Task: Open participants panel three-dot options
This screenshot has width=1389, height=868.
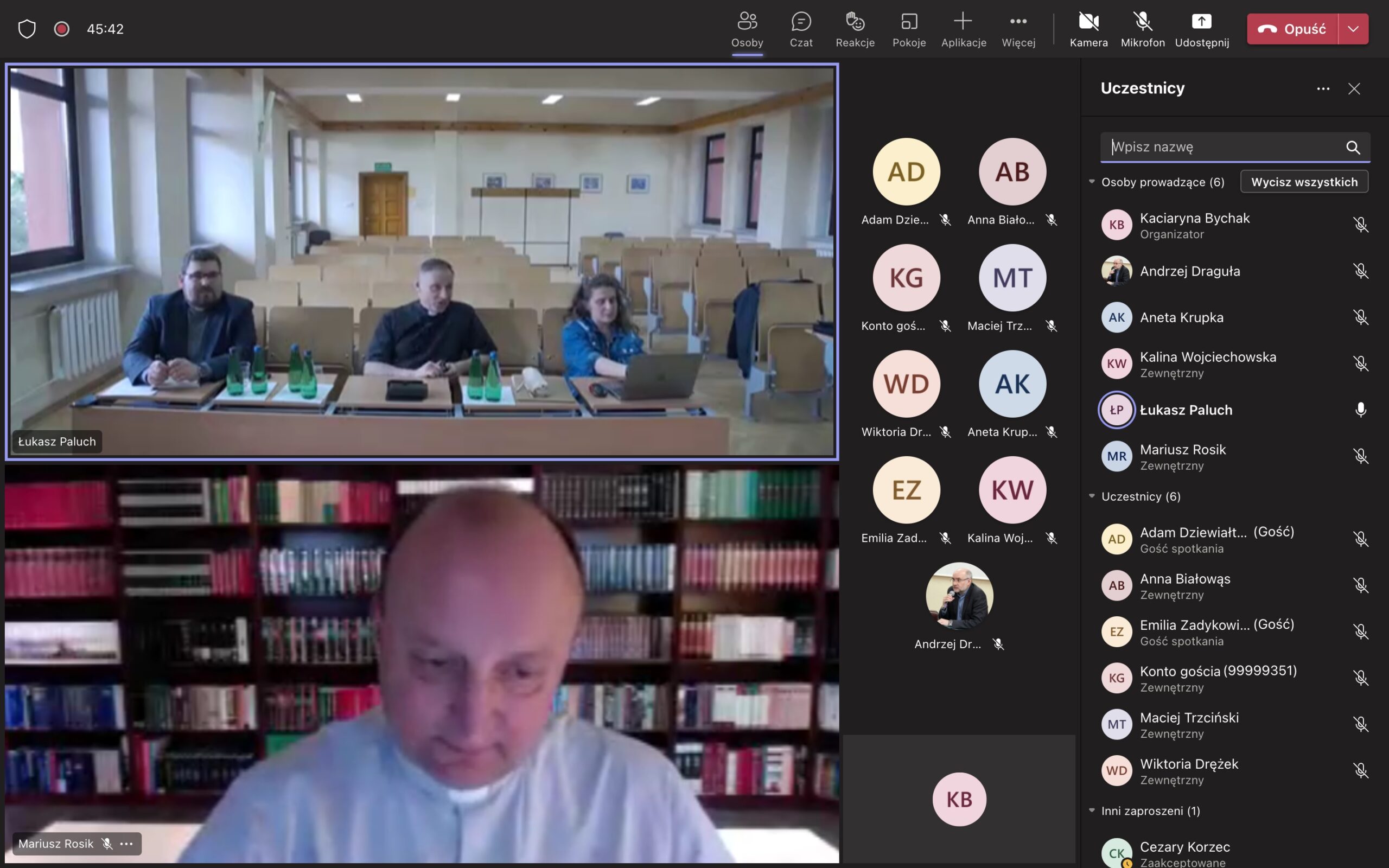Action: coord(1323,89)
